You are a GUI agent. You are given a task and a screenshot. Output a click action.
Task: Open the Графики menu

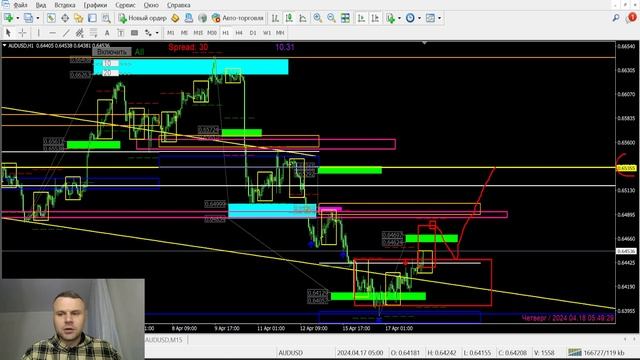pos(95,5)
